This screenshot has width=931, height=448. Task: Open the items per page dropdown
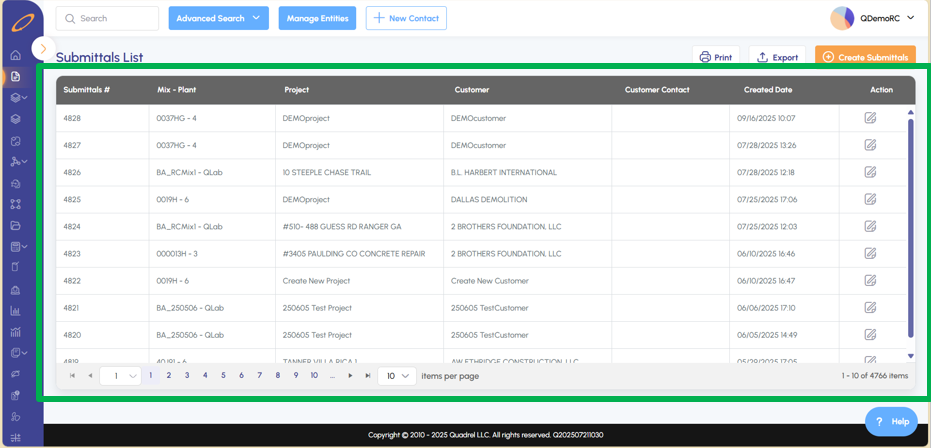(397, 376)
